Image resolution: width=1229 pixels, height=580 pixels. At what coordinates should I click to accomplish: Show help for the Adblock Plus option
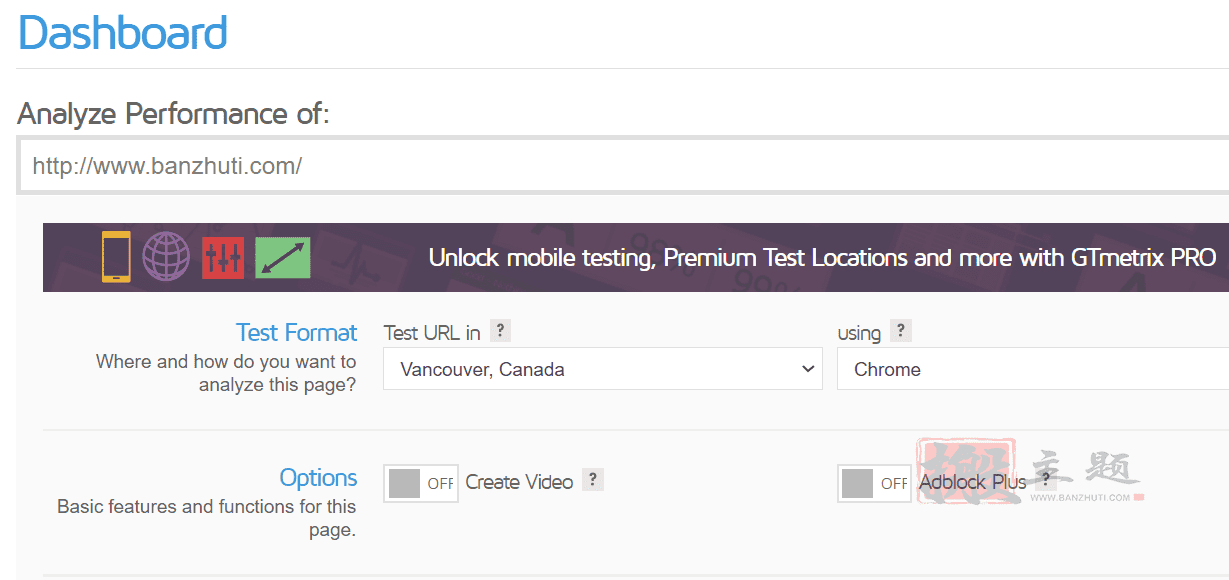[1046, 480]
